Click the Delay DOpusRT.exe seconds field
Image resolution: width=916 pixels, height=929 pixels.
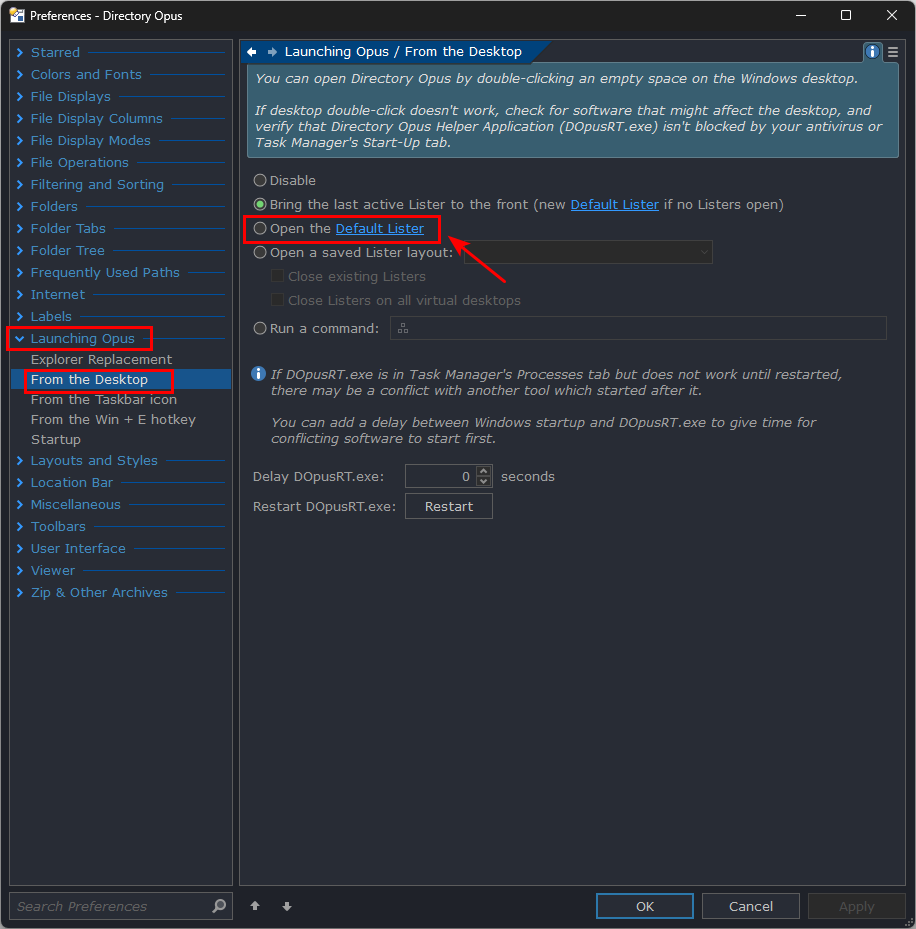click(441, 476)
